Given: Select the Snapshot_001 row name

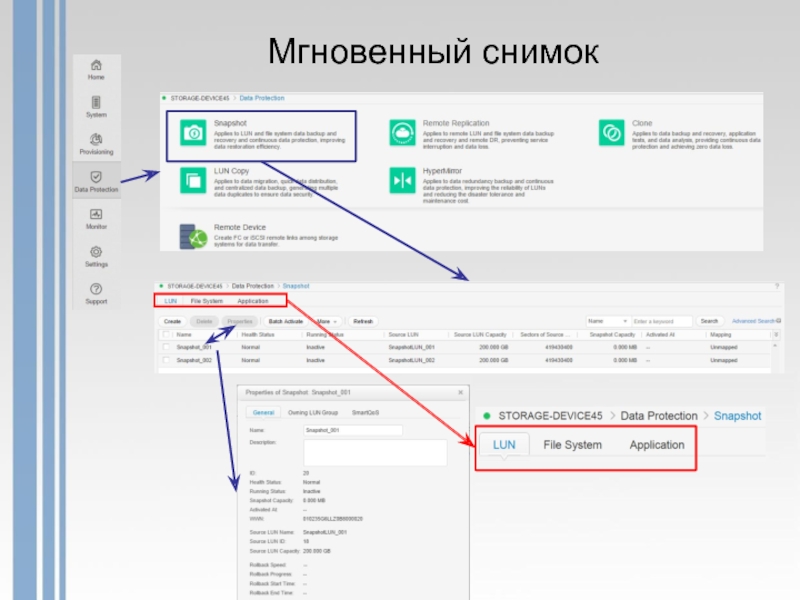Looking at the screenshot, I should pyautogui.click(x=194, y=347).
